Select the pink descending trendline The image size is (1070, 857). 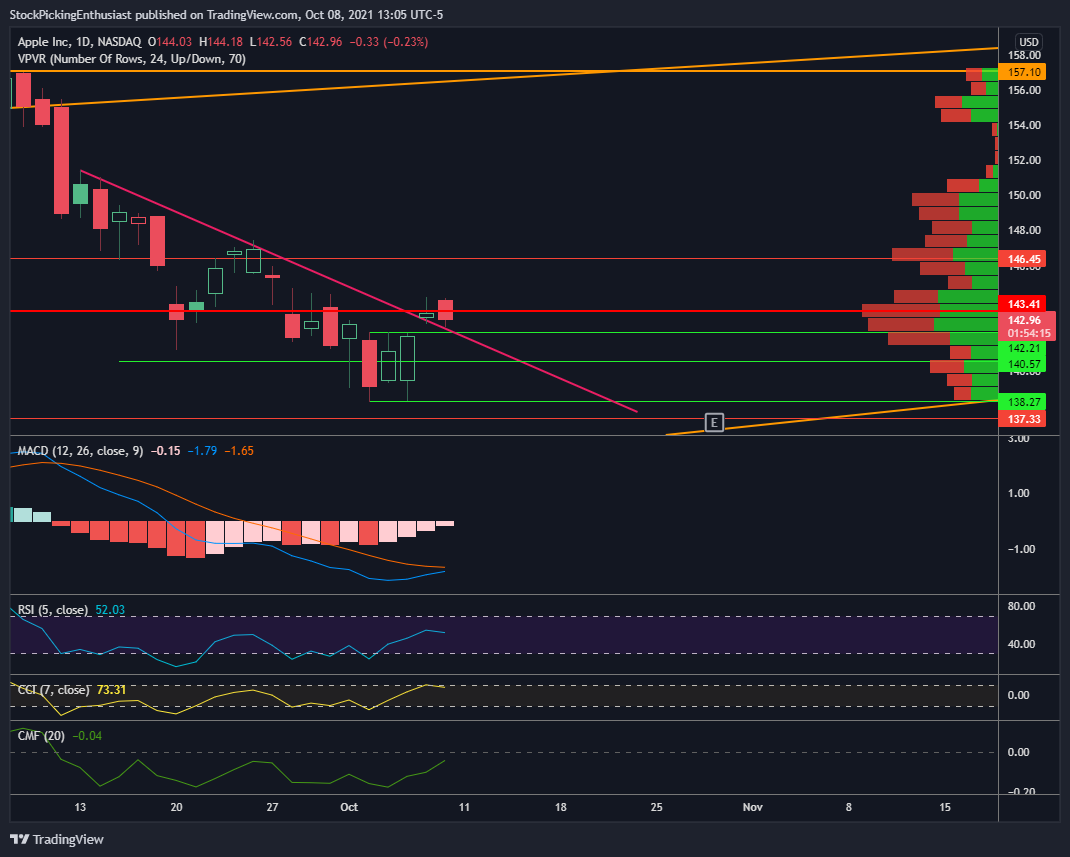tap(359, 291)
